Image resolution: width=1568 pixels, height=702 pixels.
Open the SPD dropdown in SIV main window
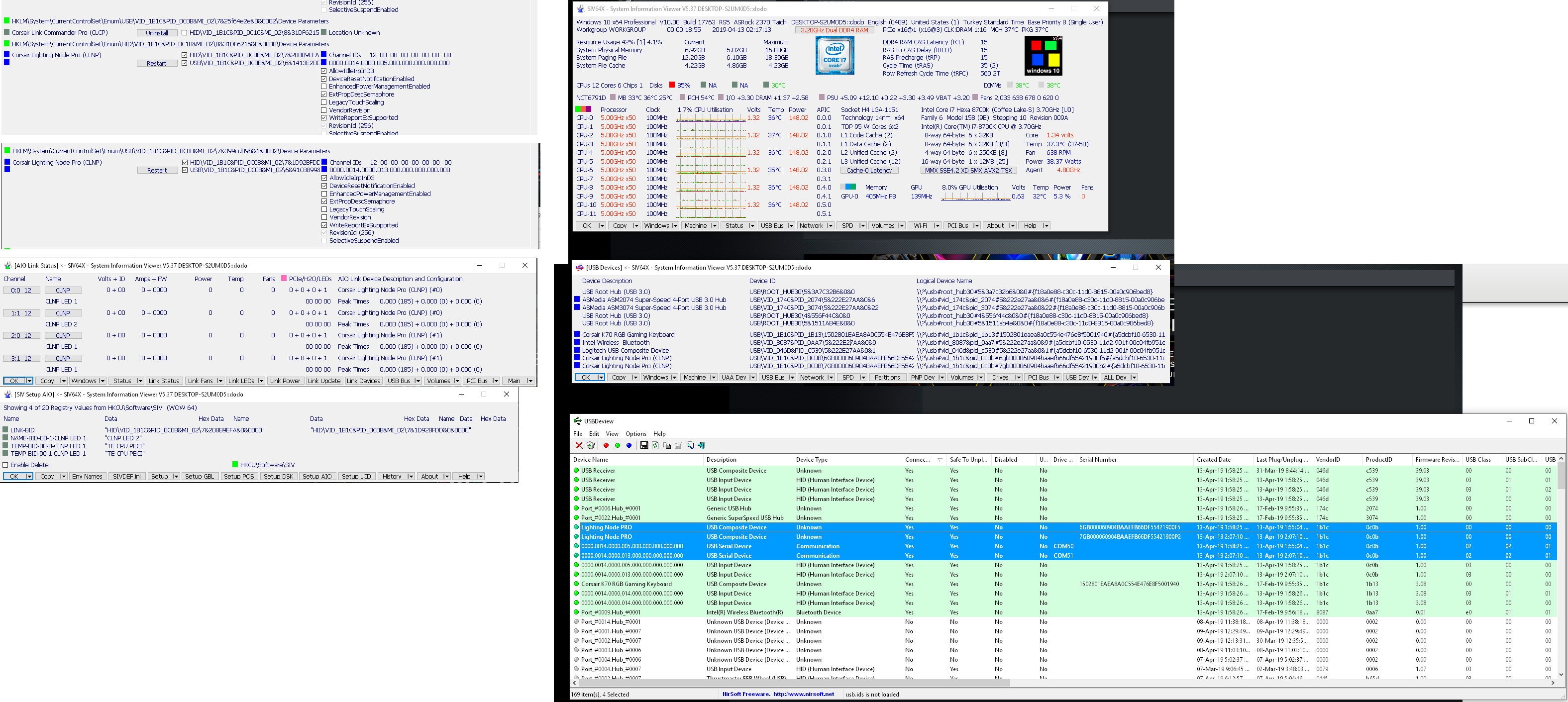(x=851, y=225)
